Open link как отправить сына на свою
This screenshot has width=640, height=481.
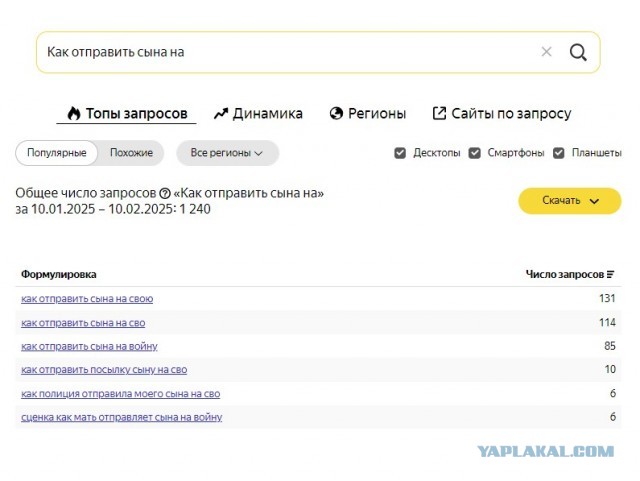87,299
